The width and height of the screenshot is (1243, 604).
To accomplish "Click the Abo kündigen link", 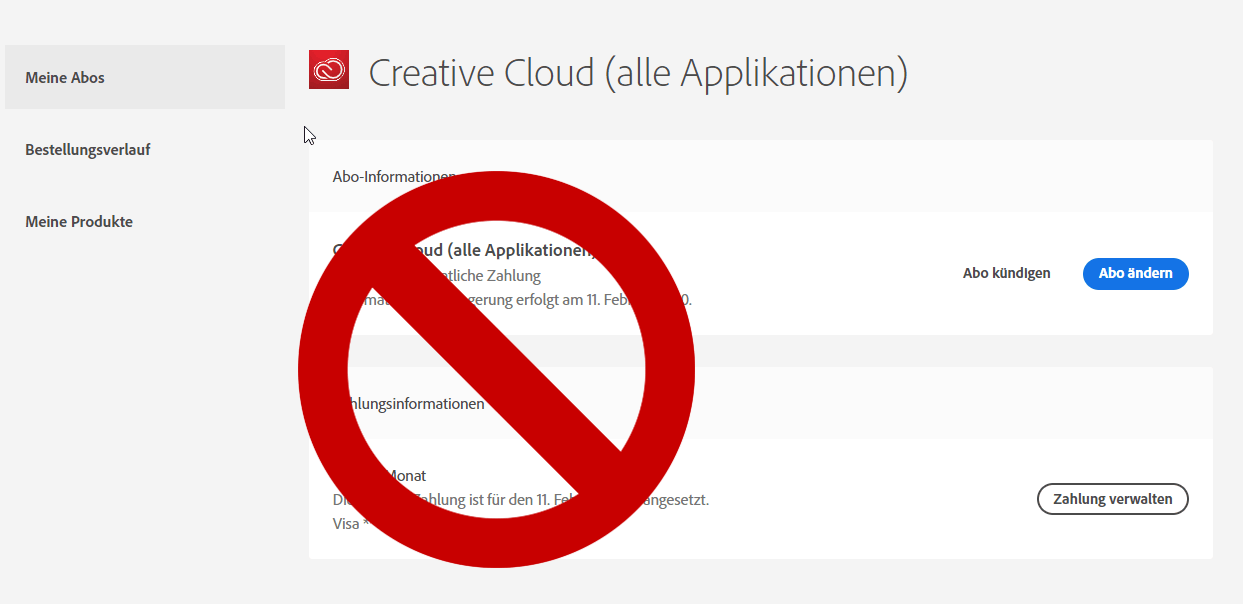I will click(x=1006, y=273).
